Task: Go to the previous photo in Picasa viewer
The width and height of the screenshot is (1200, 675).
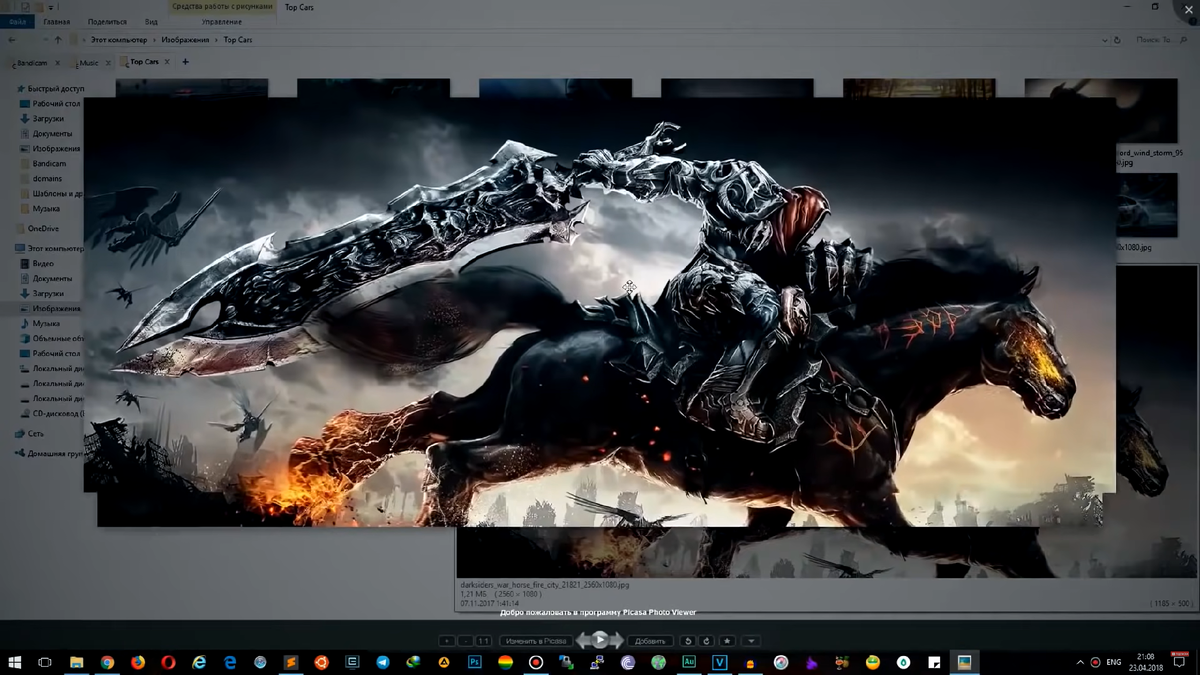Action: 583,641
